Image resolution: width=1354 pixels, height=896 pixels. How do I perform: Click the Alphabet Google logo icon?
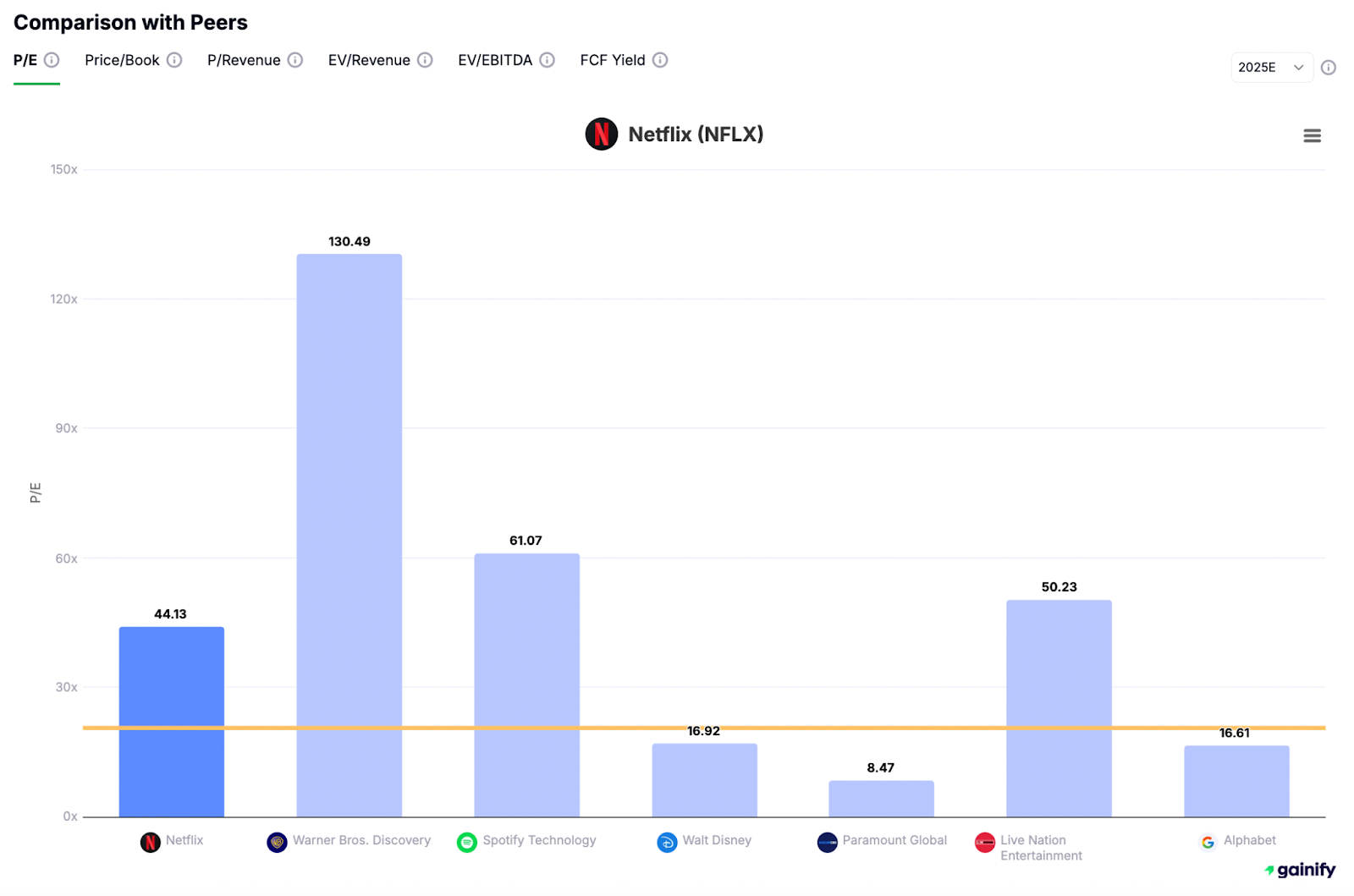tap(1208, 842)
